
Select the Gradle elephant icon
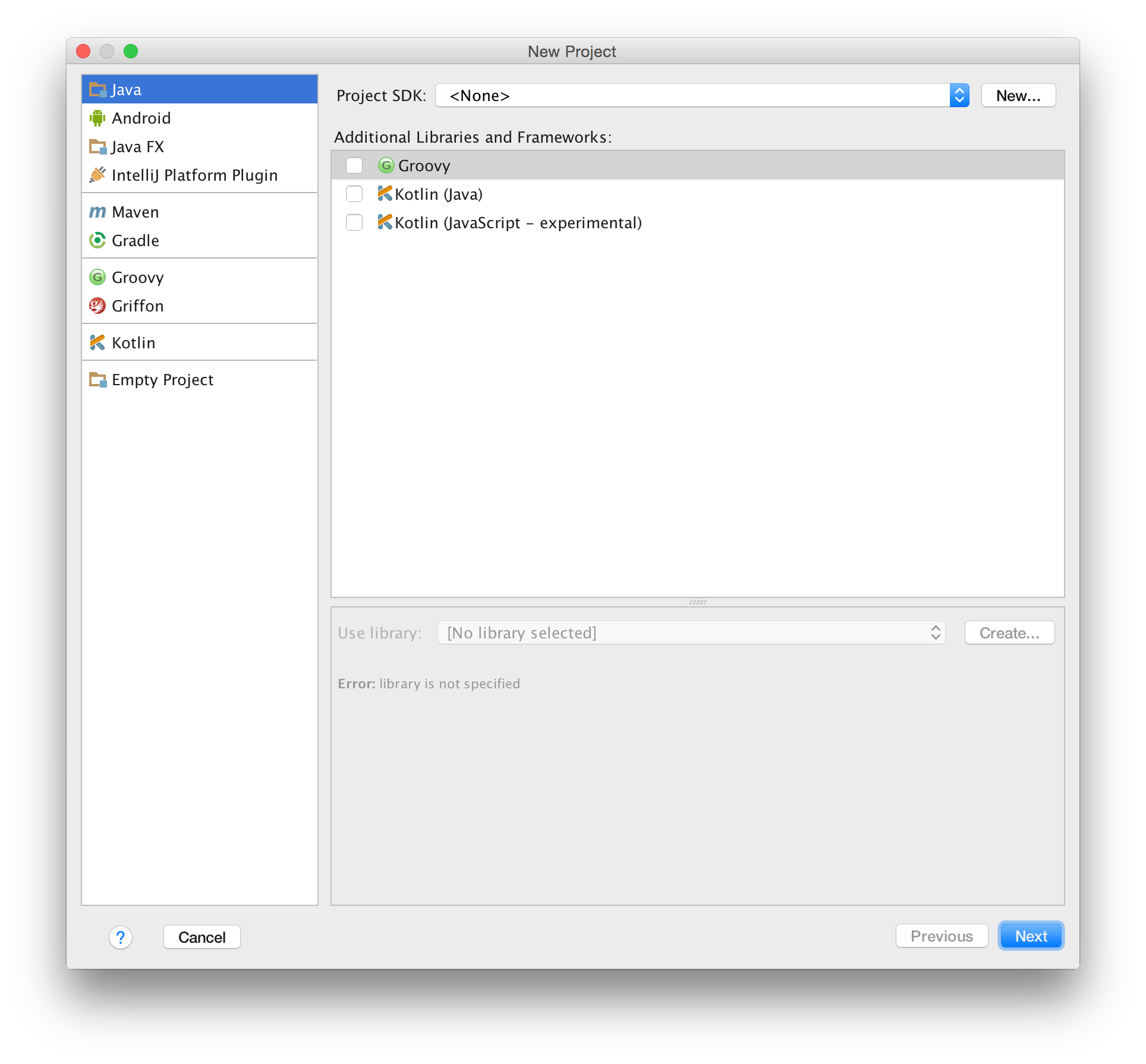pos(98,240)
